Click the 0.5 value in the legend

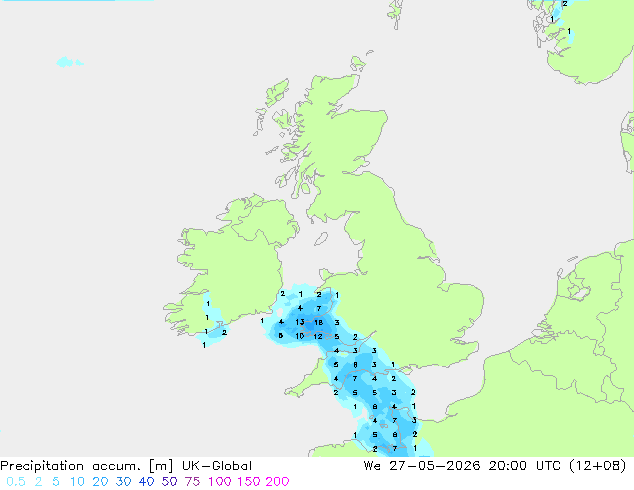click(16, 482)
